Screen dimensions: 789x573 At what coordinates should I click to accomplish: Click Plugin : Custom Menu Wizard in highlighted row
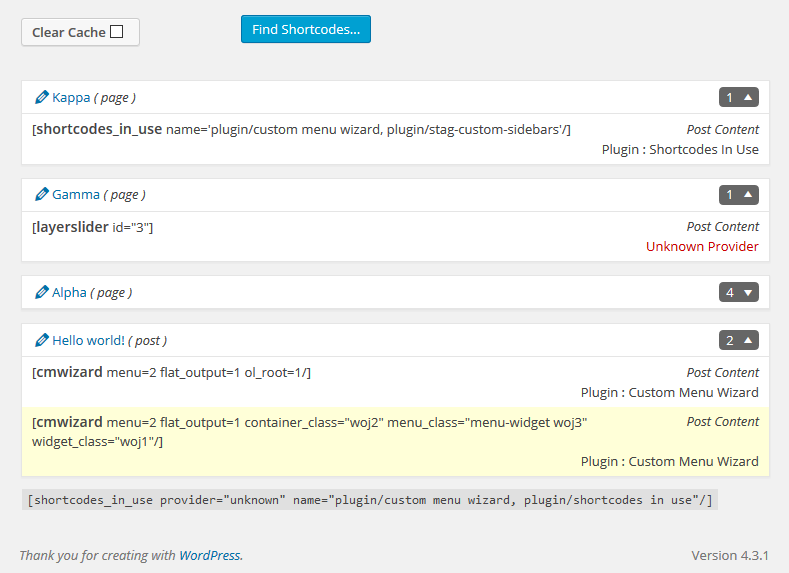tap(670, 461)
